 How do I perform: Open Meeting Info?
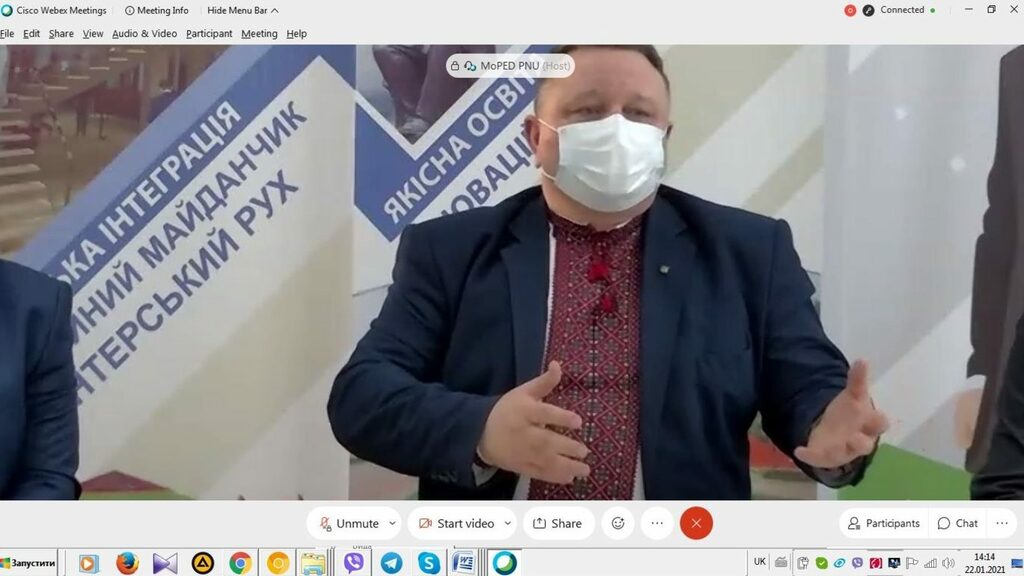(158, 10)
